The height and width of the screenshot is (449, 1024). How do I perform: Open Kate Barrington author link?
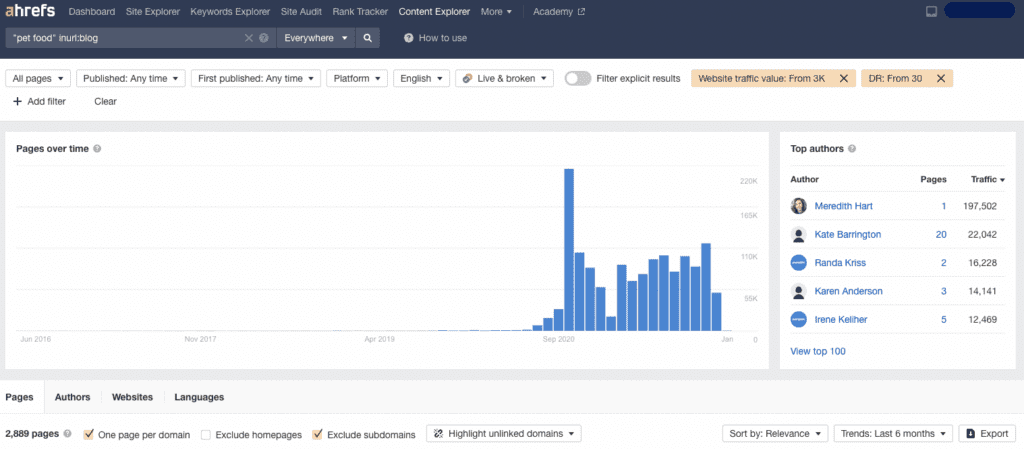click(848, 234)
